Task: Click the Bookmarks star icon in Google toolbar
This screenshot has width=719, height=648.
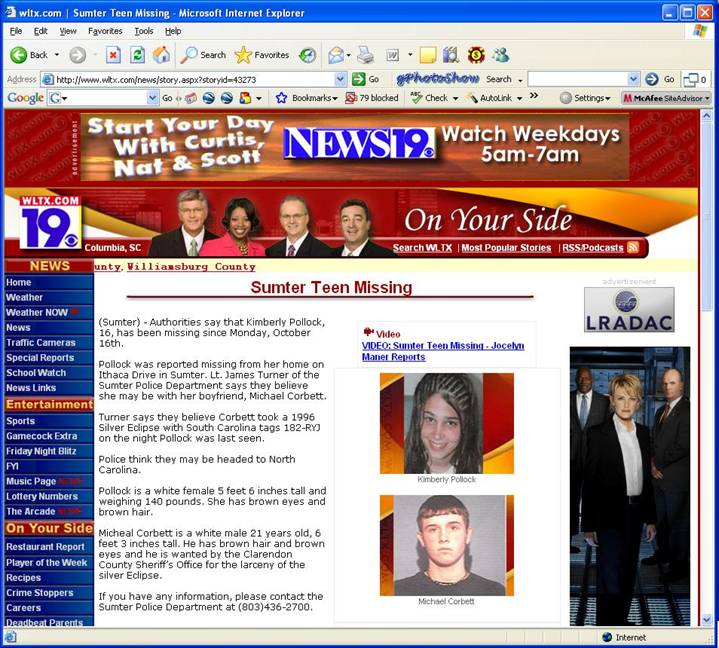Action: 281,98
